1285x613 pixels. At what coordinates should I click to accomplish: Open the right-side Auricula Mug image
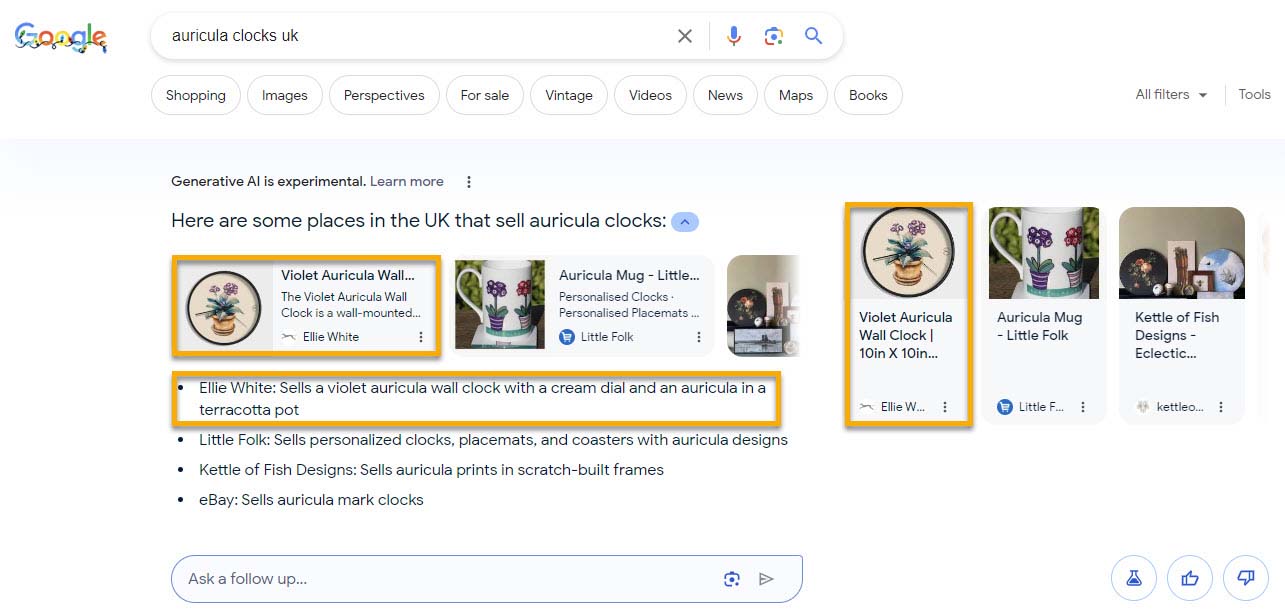(1044, 252)
